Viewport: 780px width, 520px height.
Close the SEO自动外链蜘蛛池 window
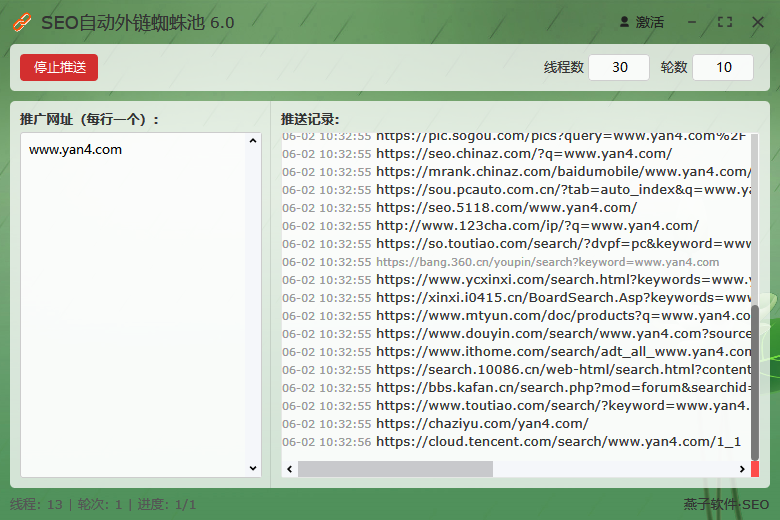[758, 22]
